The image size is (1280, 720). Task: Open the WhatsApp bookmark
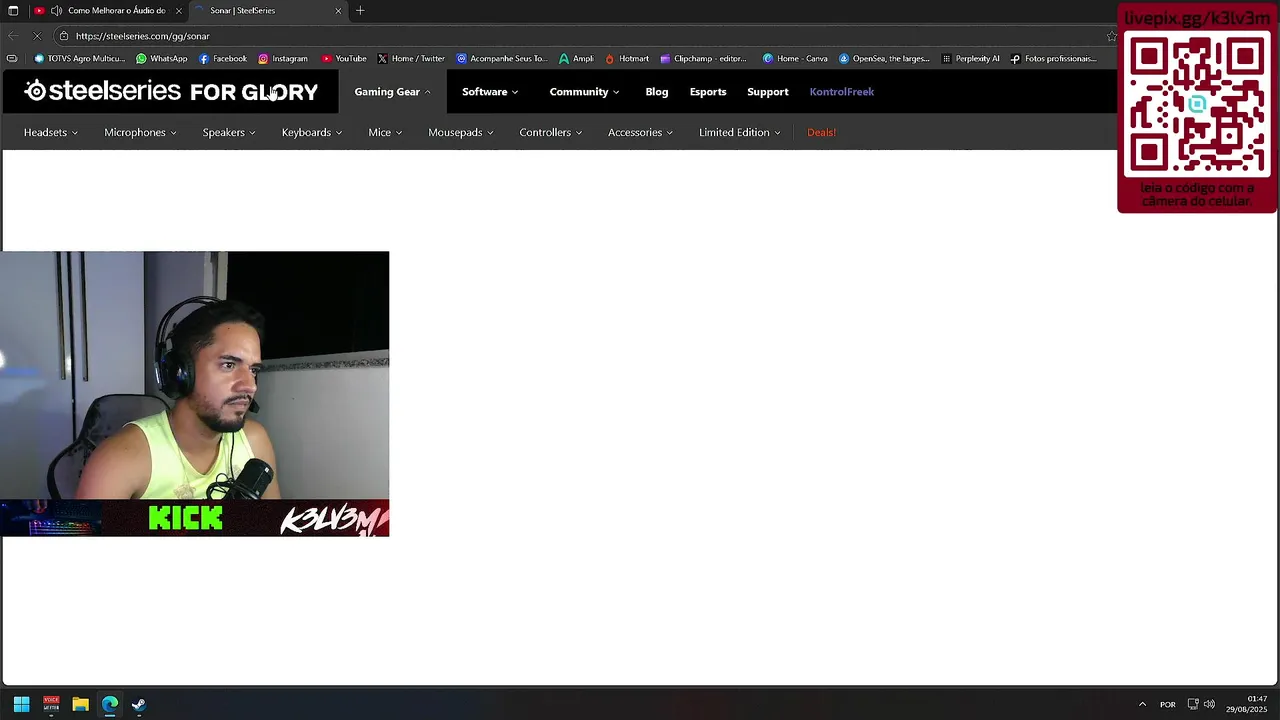click(x=162, y=58)
